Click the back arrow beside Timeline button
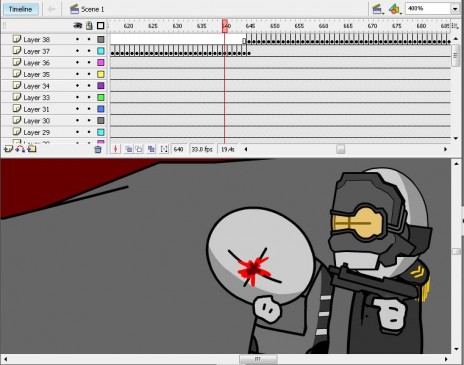Image resolution: width=464 pixels, height=365 pixels. tap(51, 9)
